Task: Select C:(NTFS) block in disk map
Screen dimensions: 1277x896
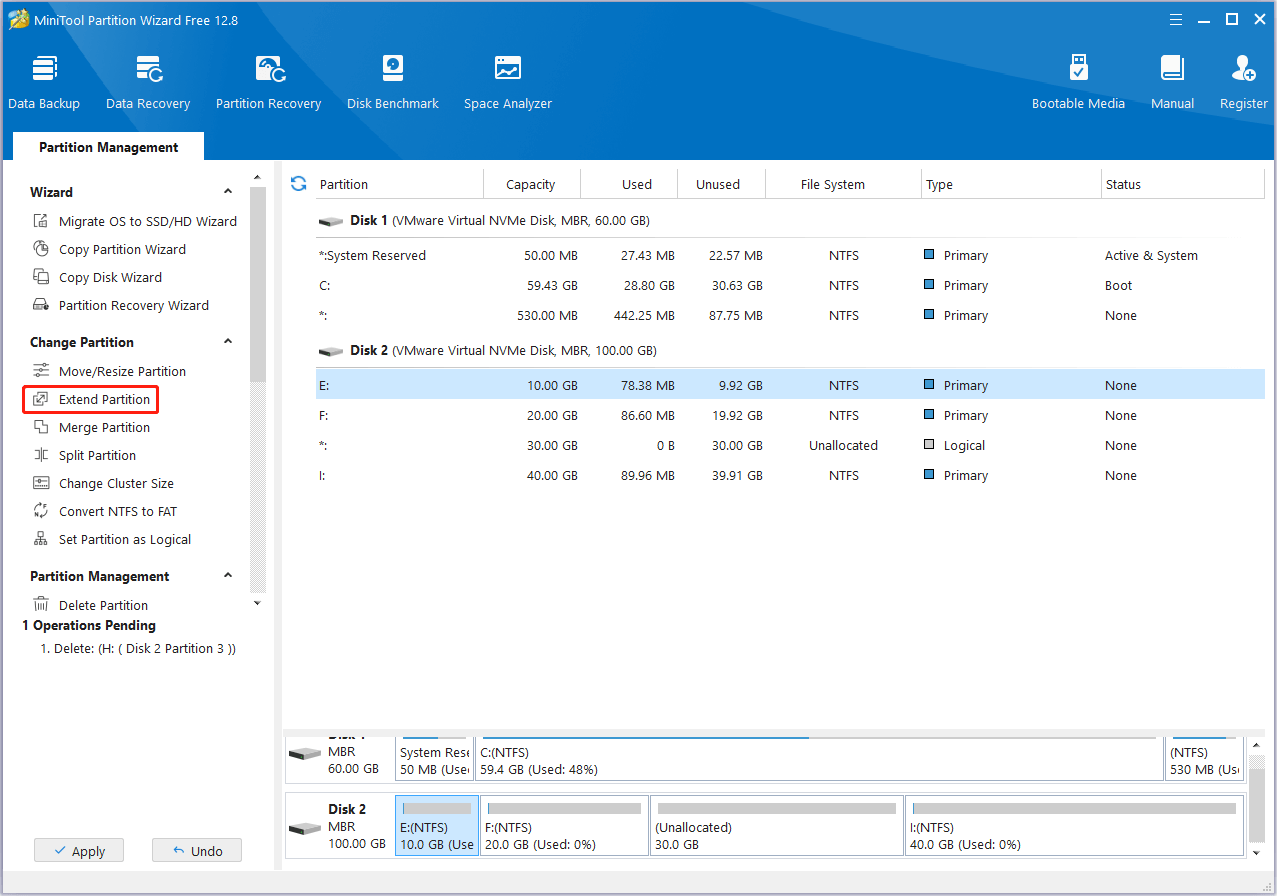Action: [x=819, y=759]
